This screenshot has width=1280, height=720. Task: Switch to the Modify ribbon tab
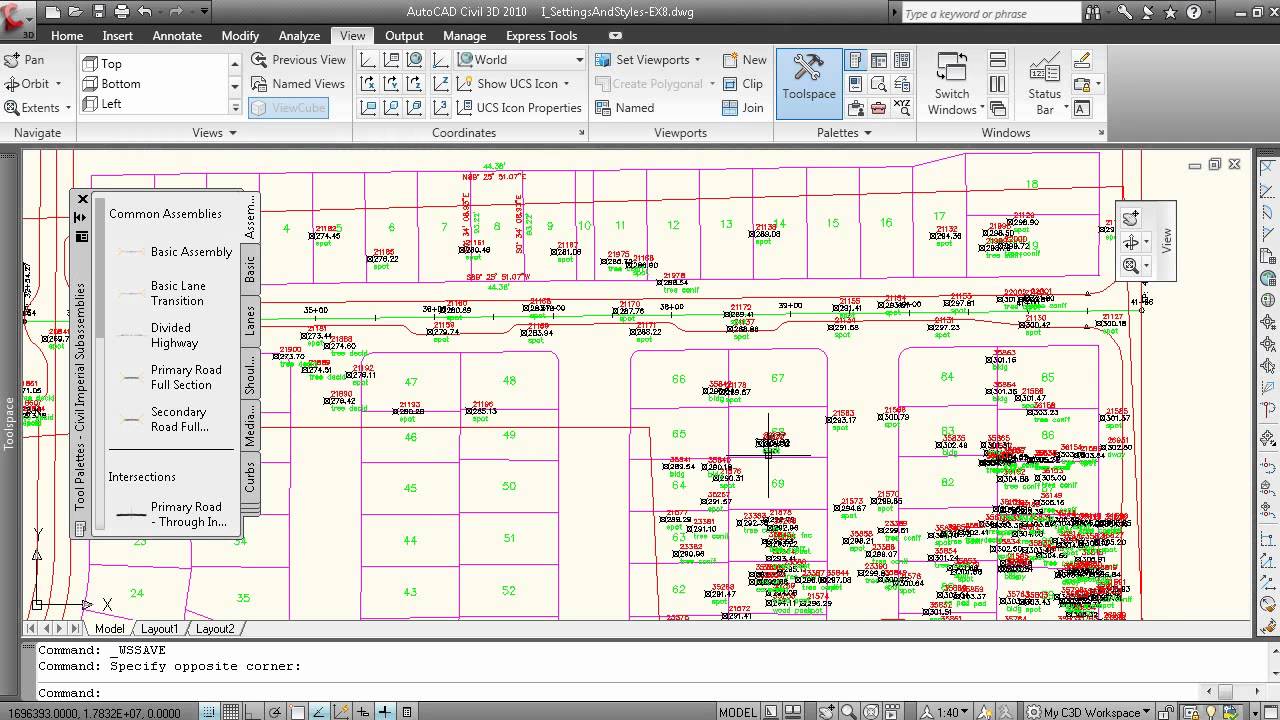[240, 35]
